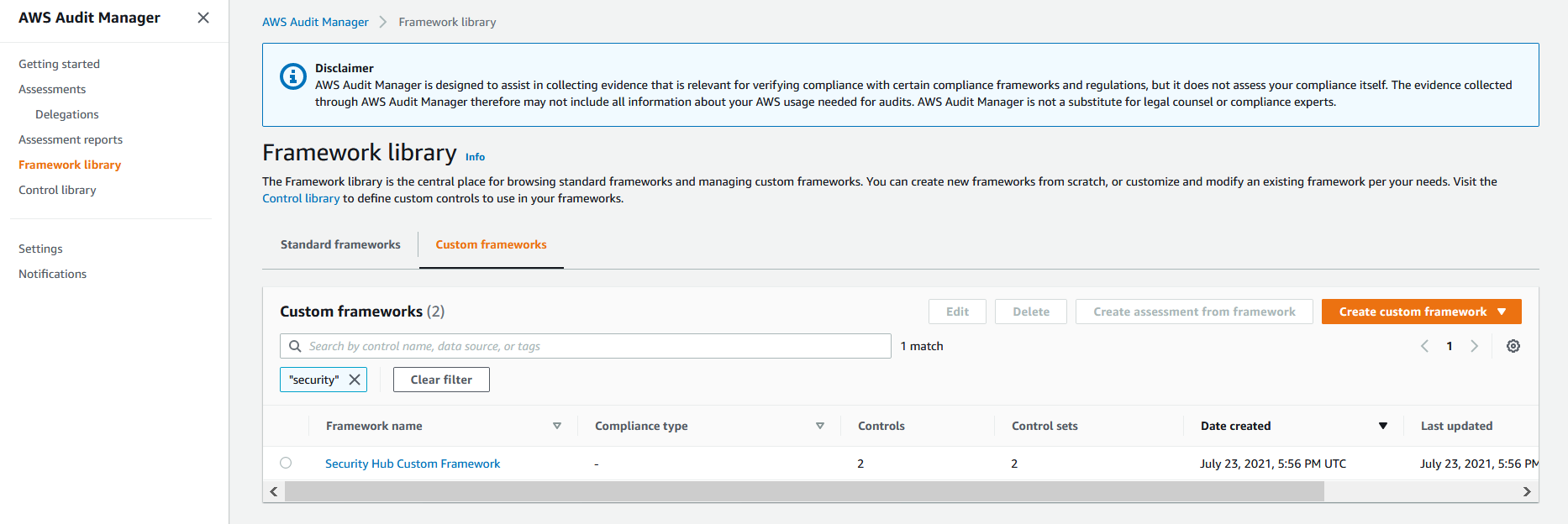Click the Framework library breadcrumb text

pos(447,22)
